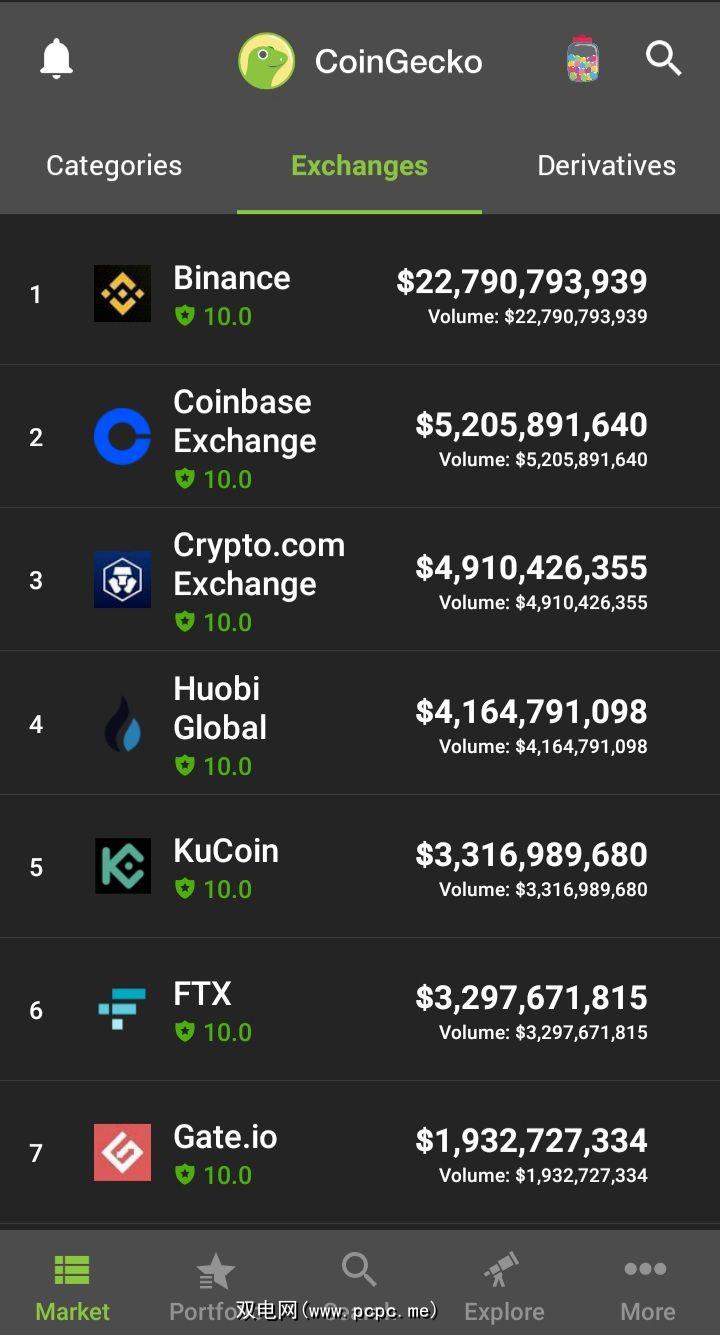
Task: Open search with the magnifier icon
Action: (663, 59)
